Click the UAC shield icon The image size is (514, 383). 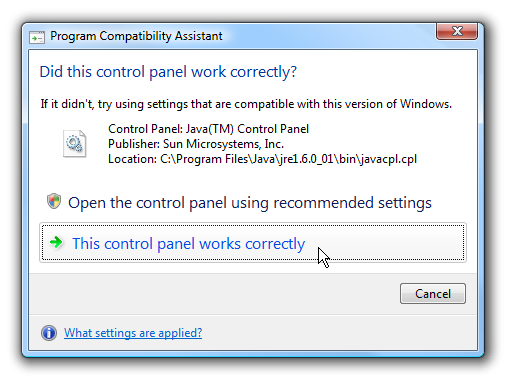[54, 201]
